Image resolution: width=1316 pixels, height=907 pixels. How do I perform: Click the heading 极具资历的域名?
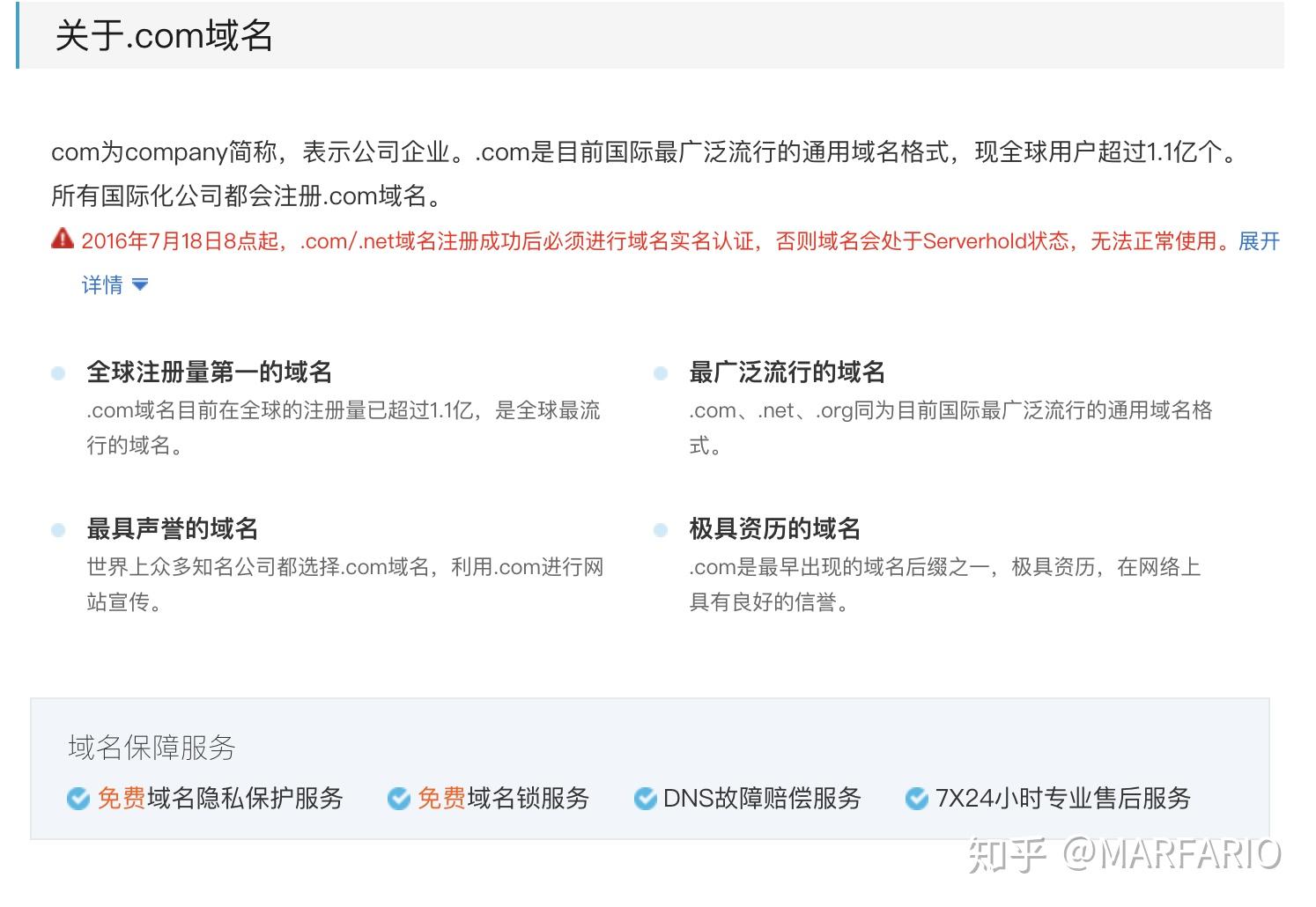coord(775,529)
